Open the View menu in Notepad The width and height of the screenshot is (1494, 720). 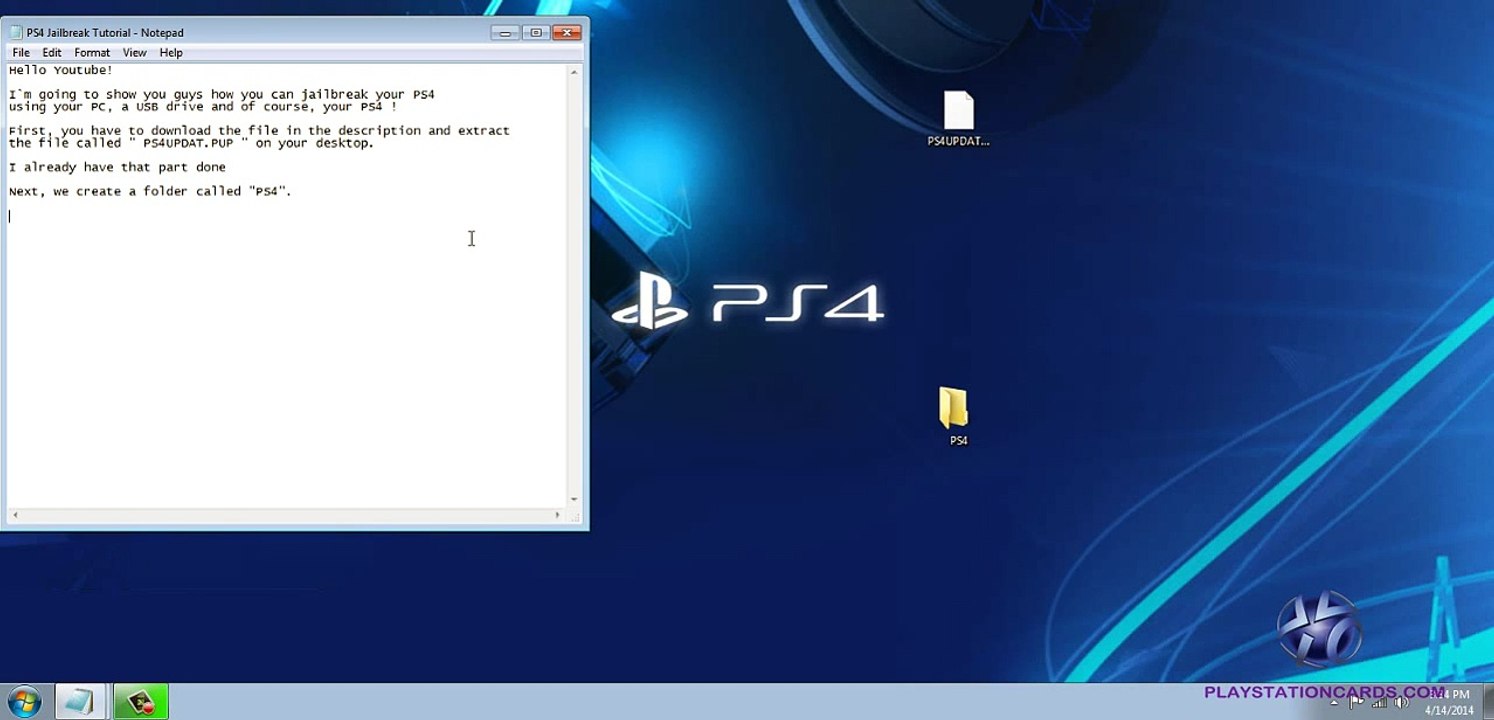pyautogui.click(x=135, y=53)
